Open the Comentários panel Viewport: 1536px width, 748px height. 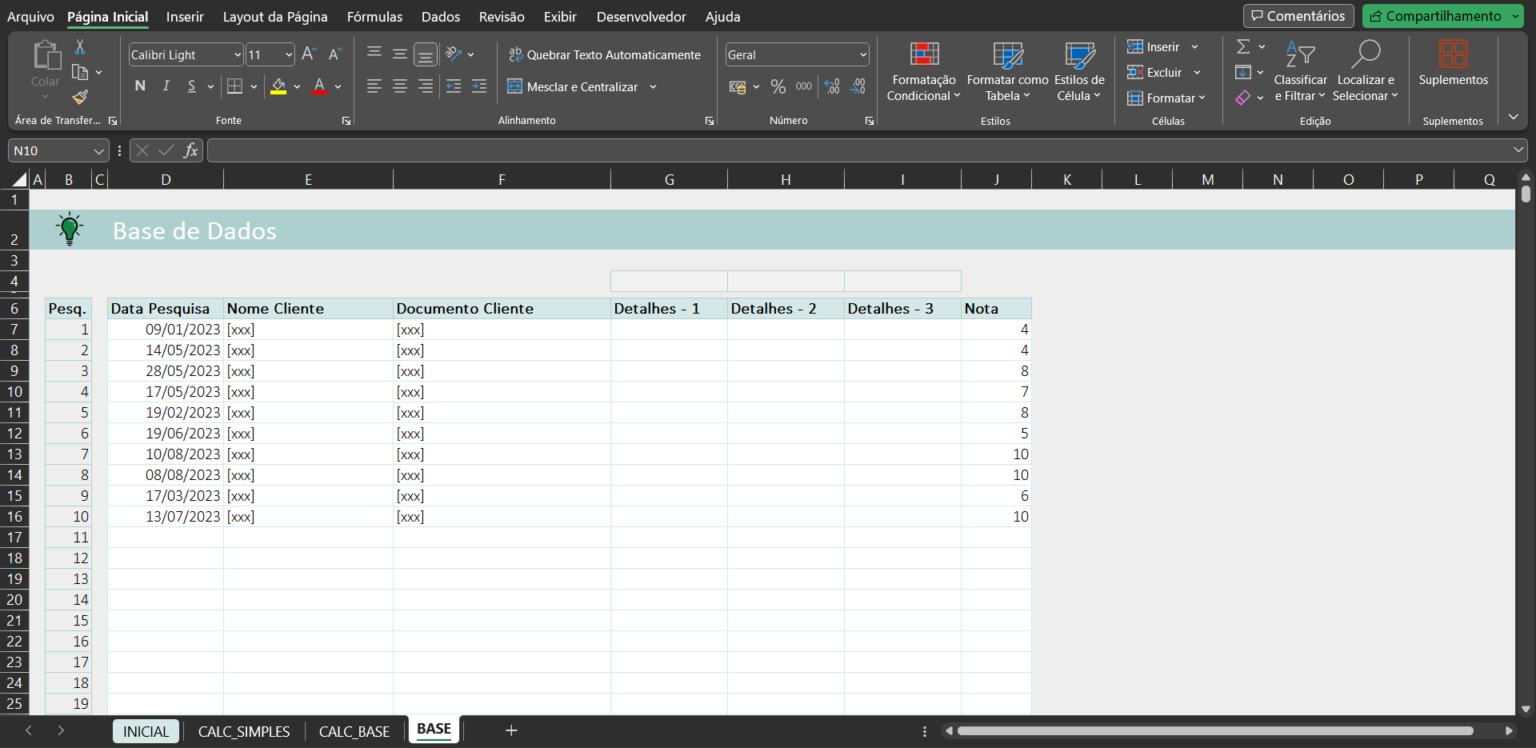coord(1297,16)
